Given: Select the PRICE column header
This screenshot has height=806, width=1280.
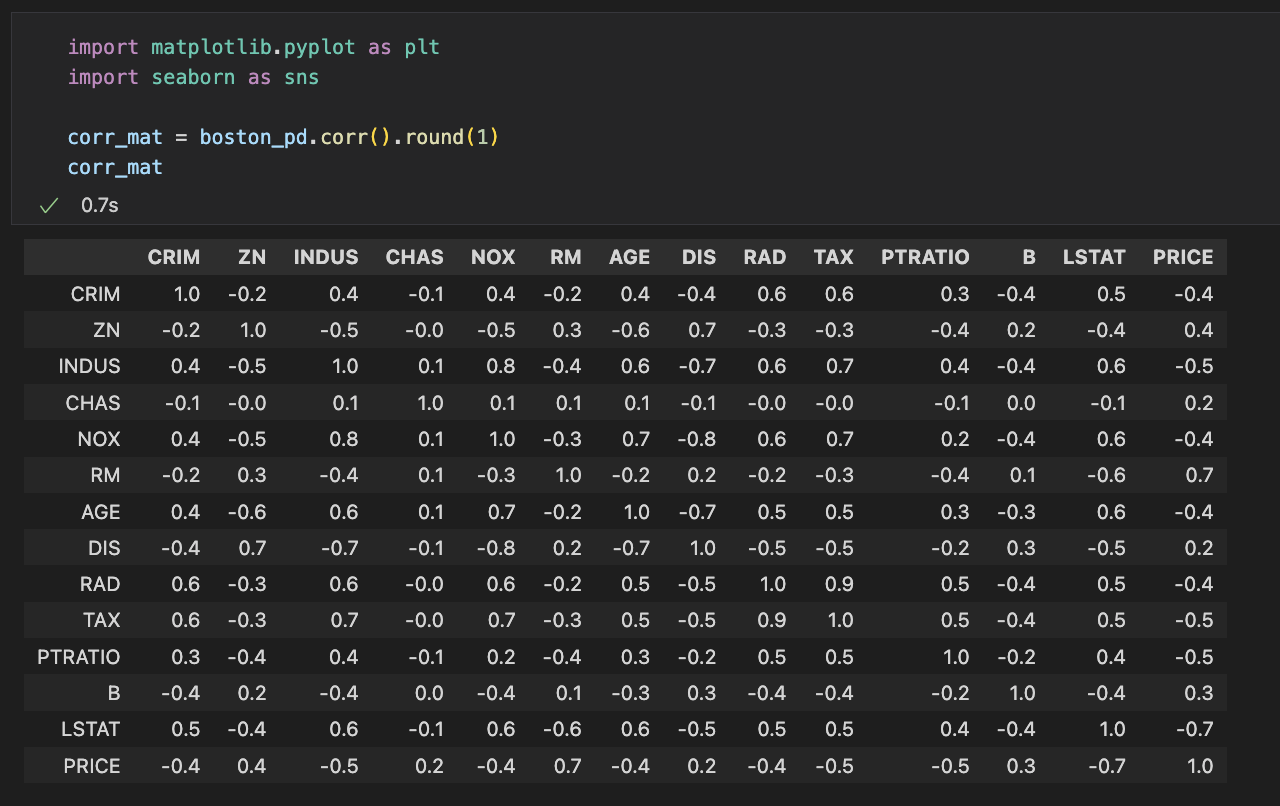Looking at the screenshot, I should (x=1183, y=257).
